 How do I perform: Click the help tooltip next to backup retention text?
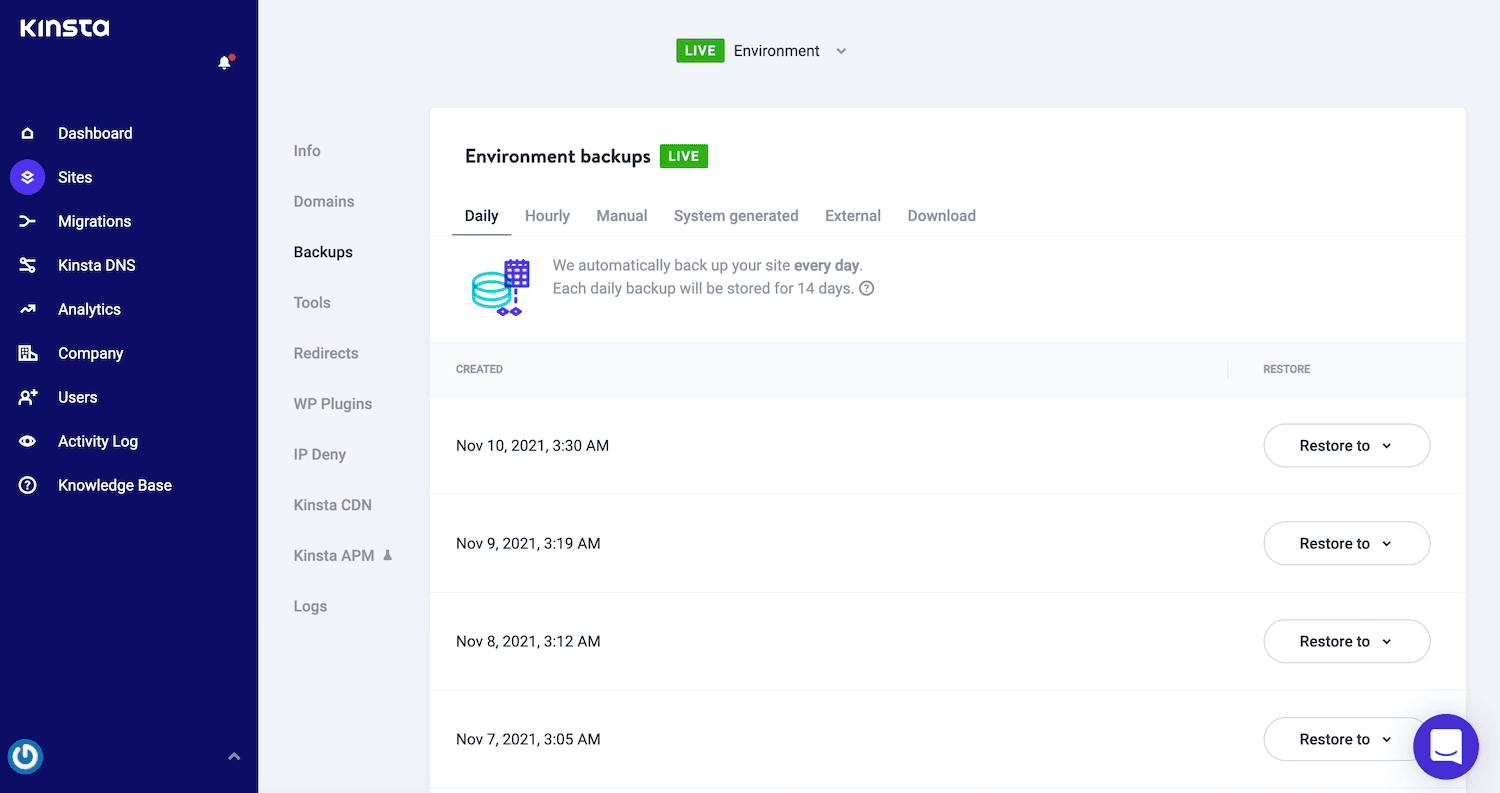coord(866,288)
